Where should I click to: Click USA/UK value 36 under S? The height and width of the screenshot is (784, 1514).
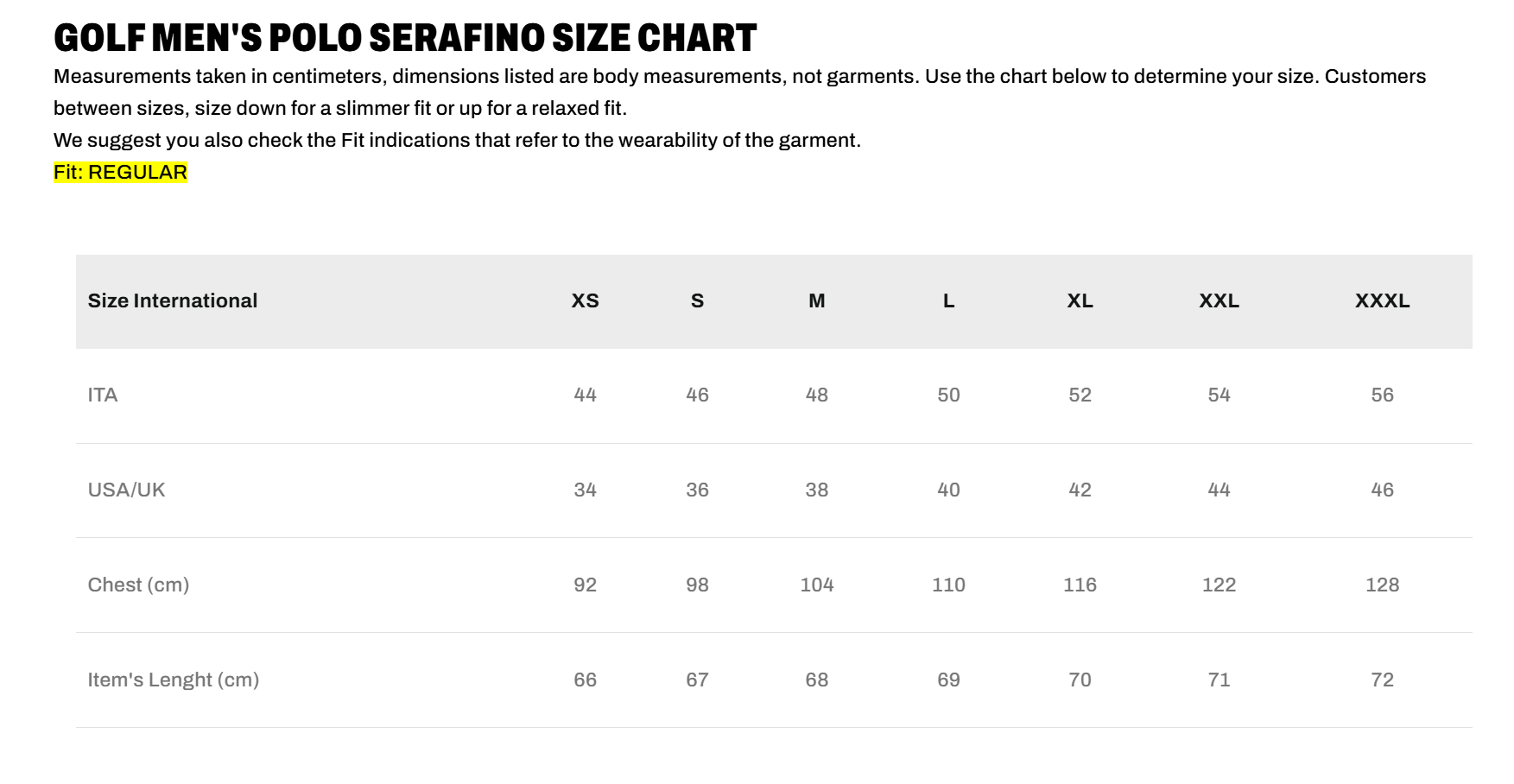[x=697, y=490]
